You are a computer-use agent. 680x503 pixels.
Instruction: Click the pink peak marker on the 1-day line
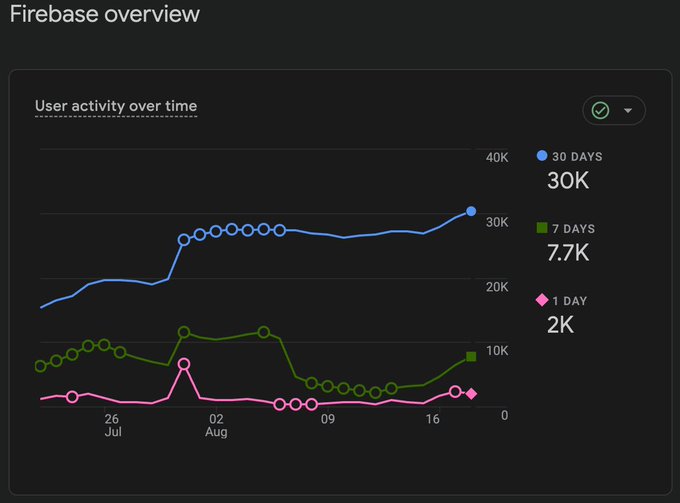[184, 364]
